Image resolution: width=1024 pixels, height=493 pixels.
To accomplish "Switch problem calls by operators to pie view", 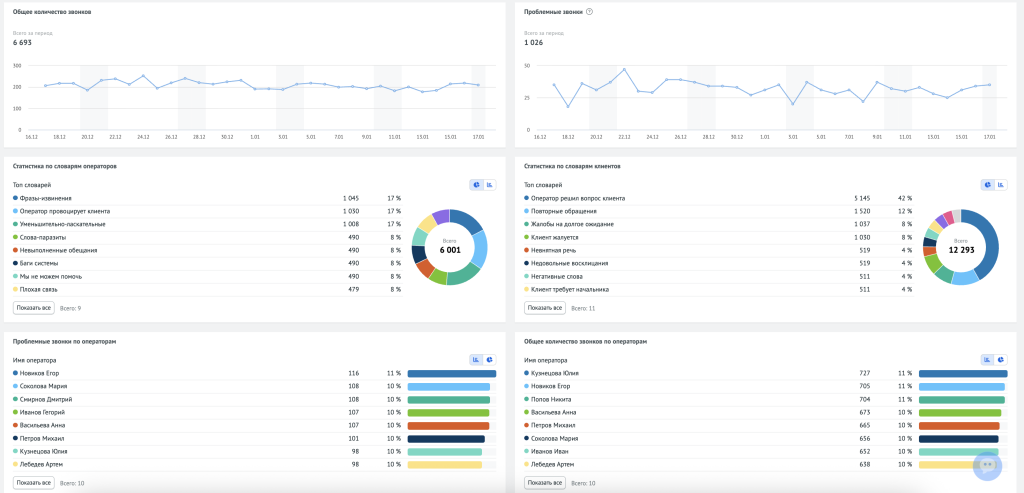I will pos(489,359).
